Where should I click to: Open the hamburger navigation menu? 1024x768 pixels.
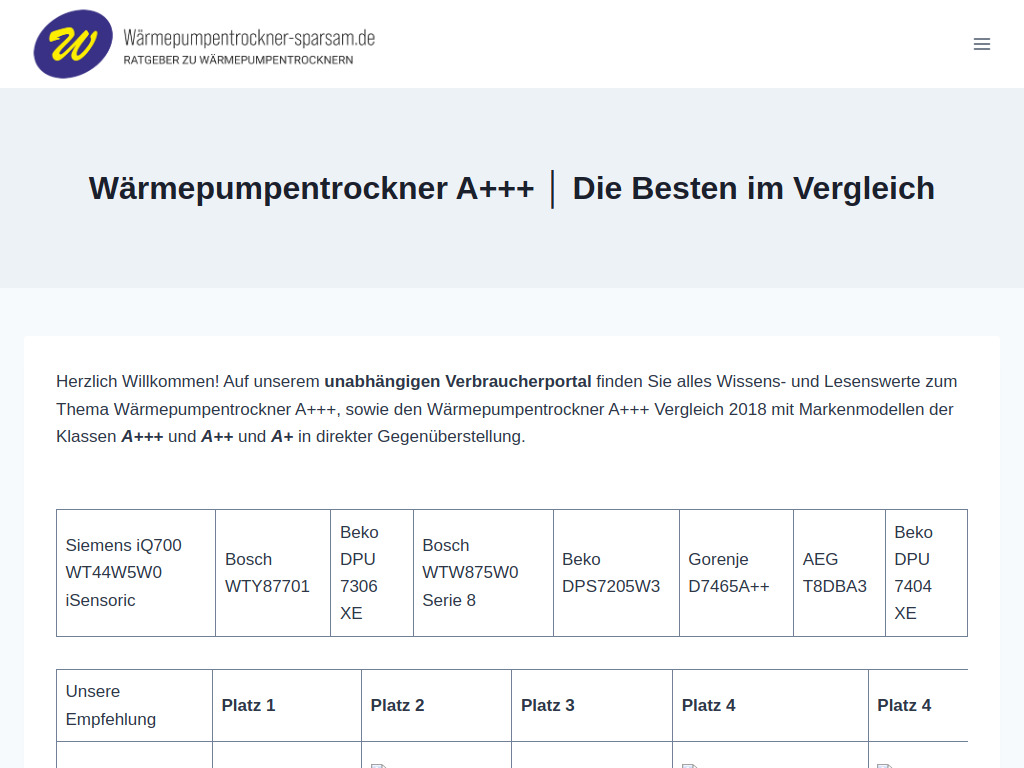[981, 44]
